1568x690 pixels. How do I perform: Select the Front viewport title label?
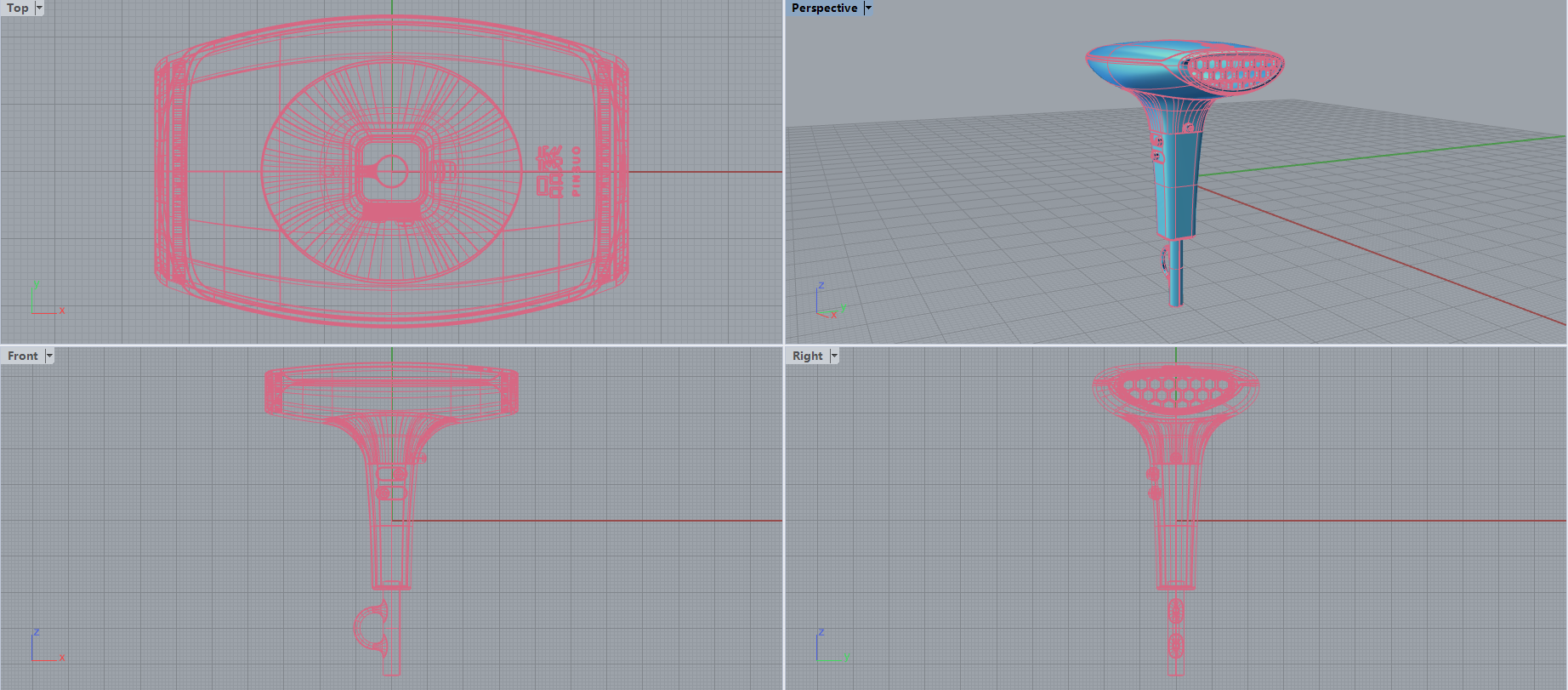pos(22,356)
